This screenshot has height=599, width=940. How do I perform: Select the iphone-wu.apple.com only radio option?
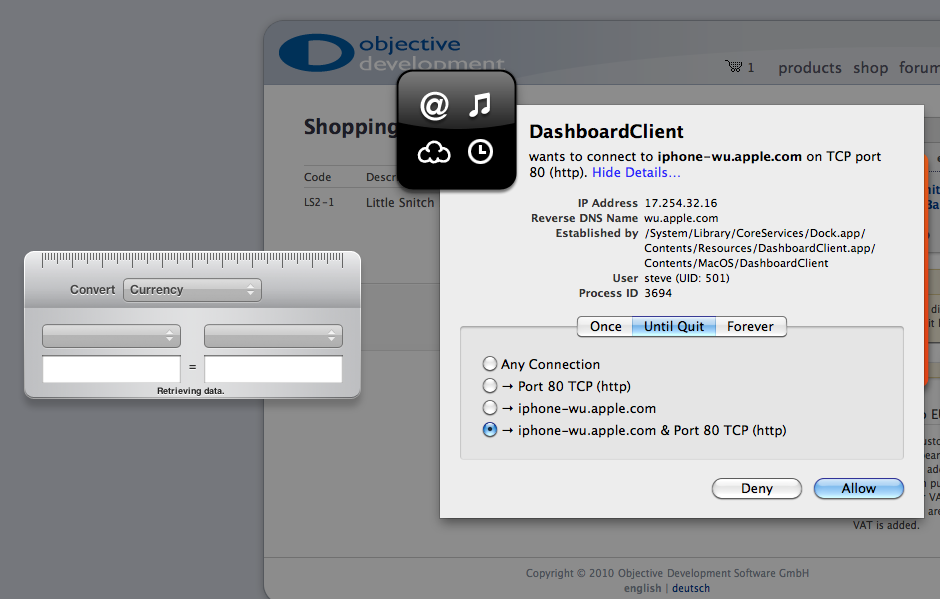click(x=490, y=408)
